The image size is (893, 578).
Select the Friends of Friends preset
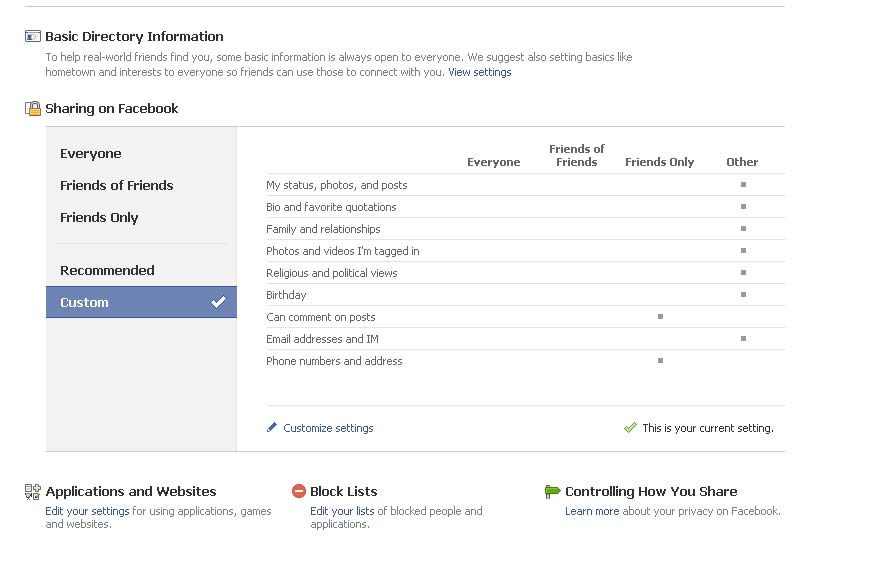click(x=116, y=186)
